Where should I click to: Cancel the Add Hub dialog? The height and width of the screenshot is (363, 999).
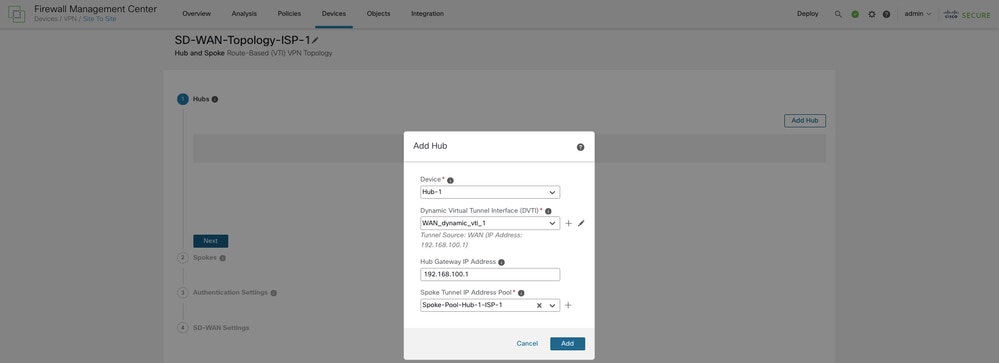coord(527,344)
